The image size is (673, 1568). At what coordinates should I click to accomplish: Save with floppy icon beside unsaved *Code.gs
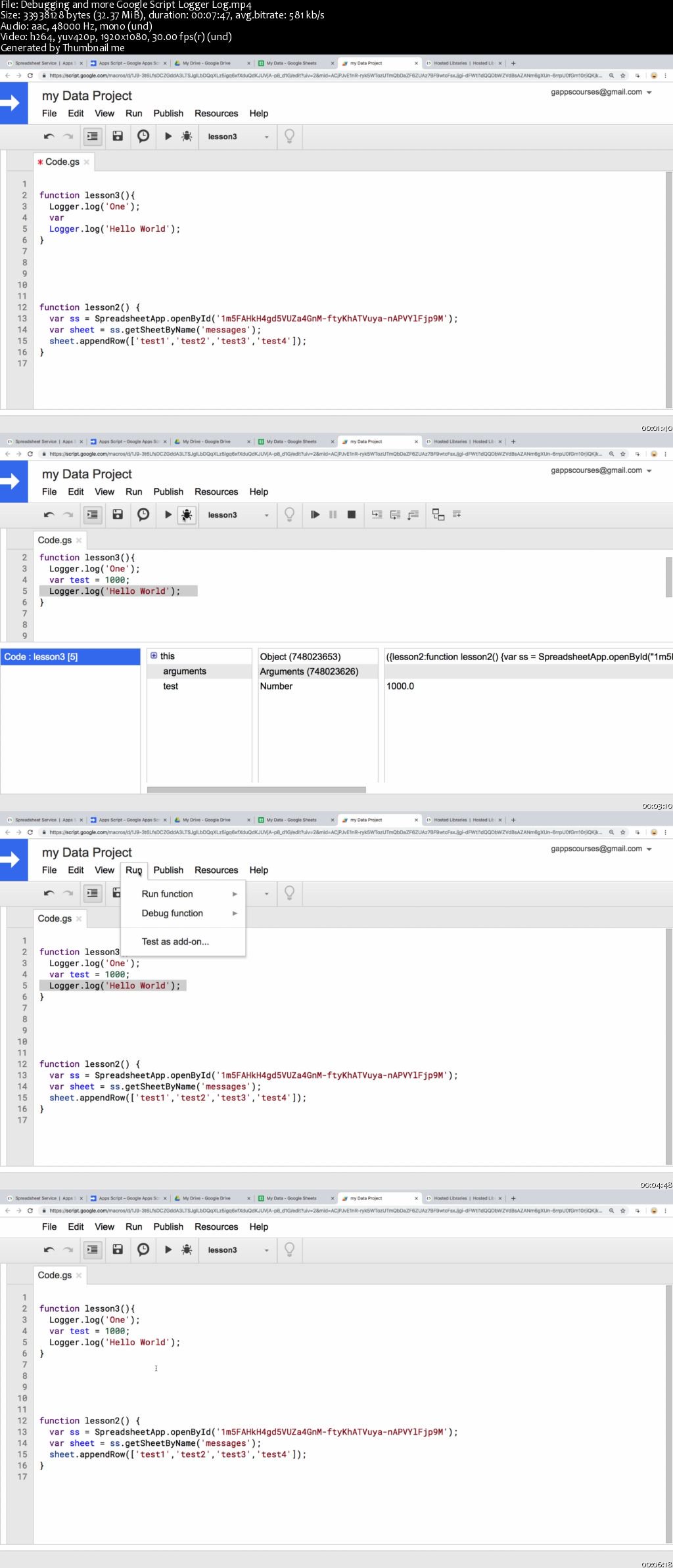pos(118,137)
